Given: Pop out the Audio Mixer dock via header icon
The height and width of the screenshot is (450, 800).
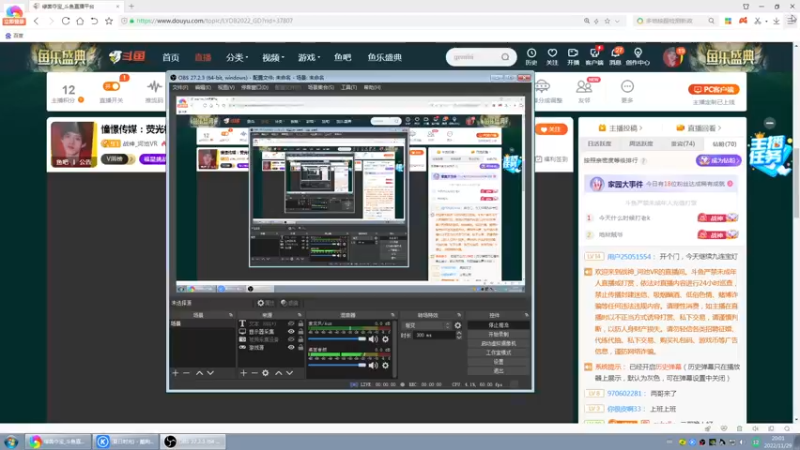Looking at the screenshot, I should [x=392, y=315].
